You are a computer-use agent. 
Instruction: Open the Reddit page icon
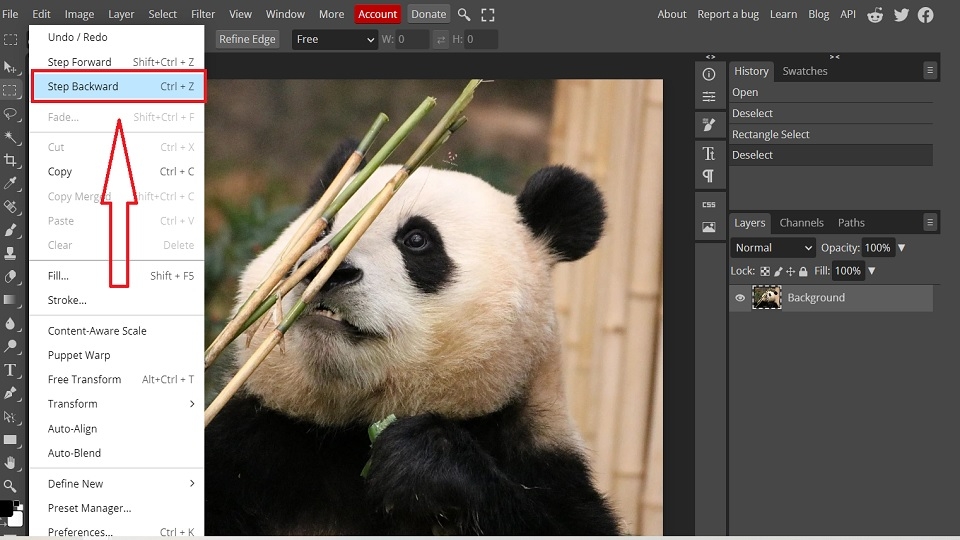click(876, 15)
